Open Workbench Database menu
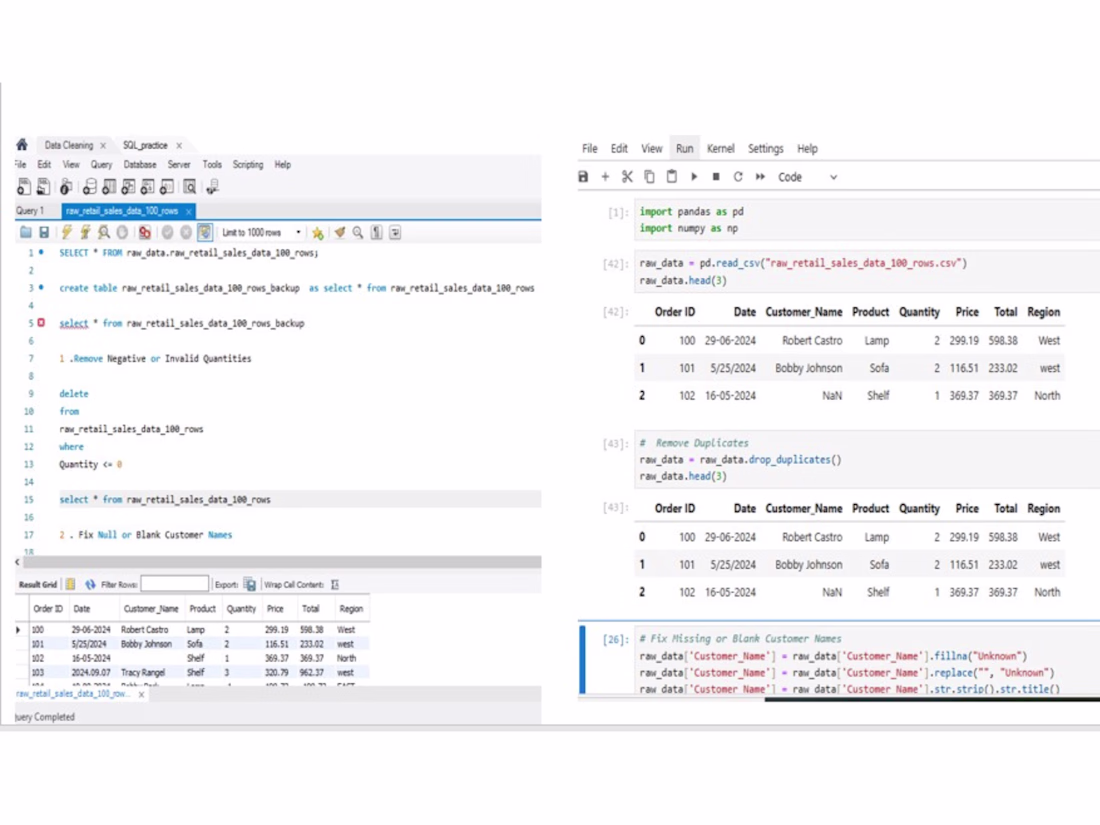 140,164
